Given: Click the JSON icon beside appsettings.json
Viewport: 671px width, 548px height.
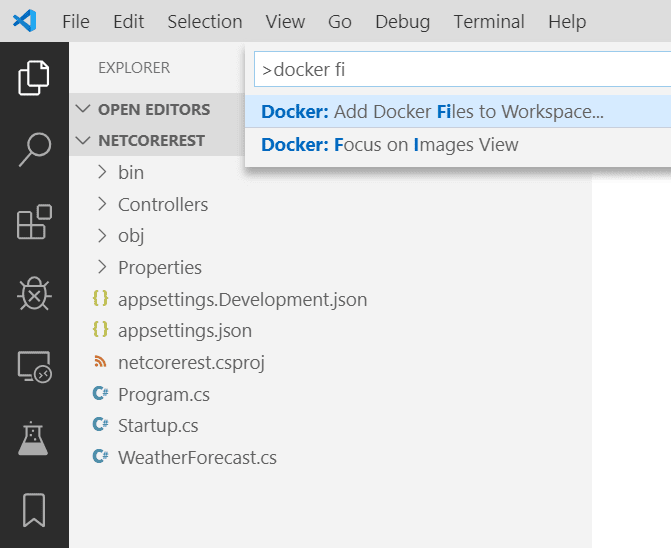Looking at the screenshot, I should coord(101,330).
